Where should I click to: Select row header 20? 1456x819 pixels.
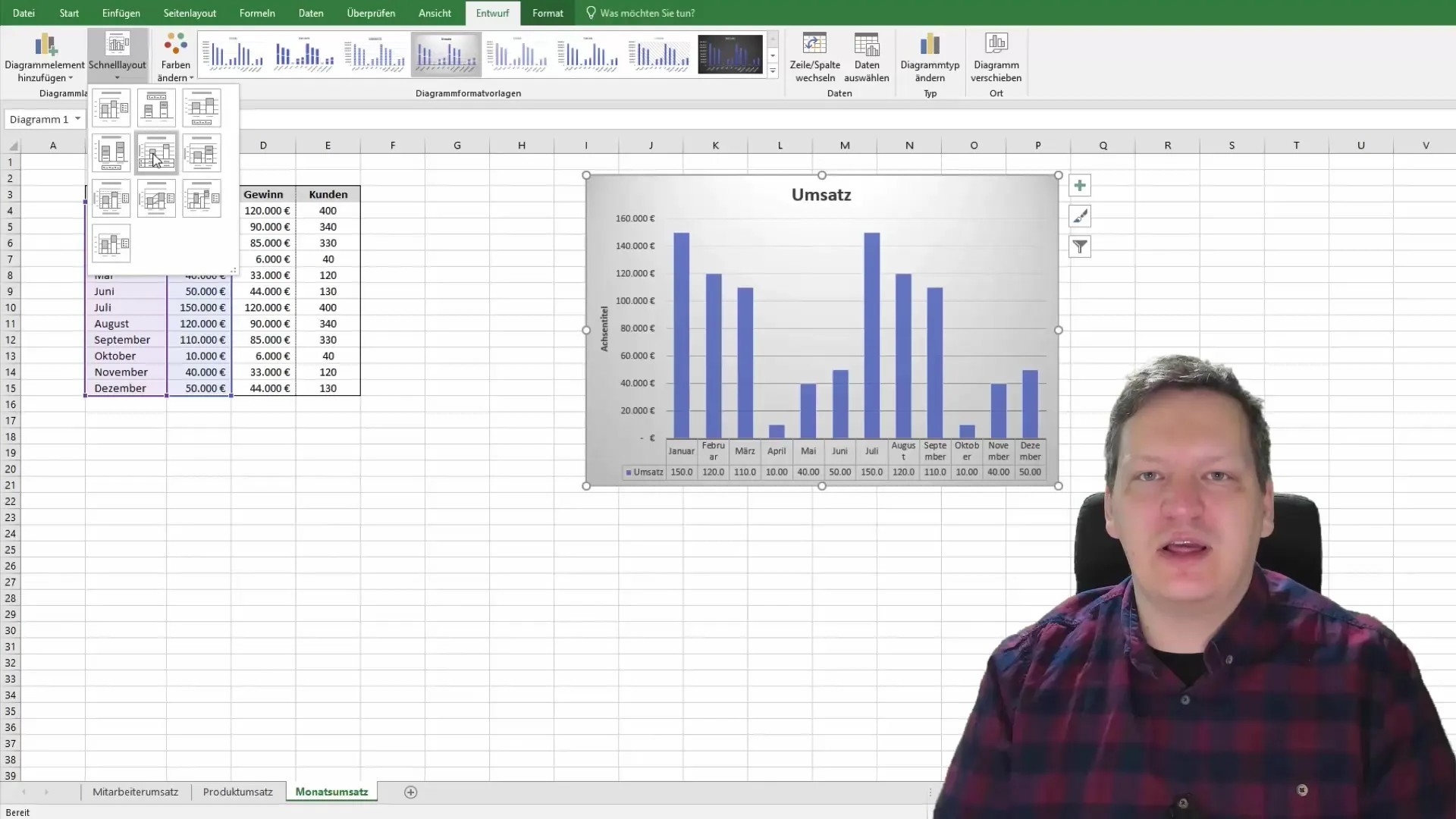[11, 469]
